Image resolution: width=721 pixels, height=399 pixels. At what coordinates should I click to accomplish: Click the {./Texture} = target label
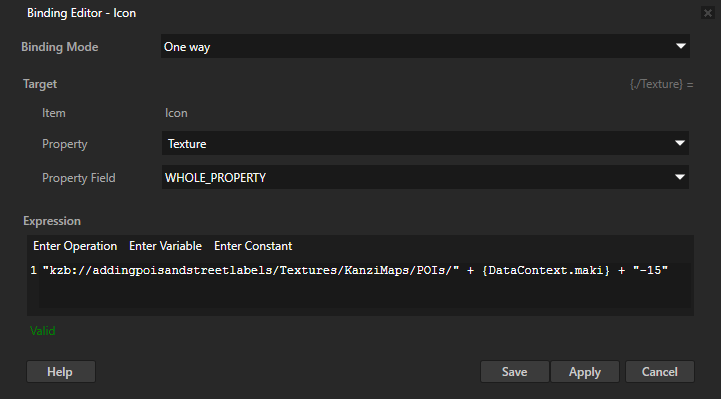(x=662, y=84)
